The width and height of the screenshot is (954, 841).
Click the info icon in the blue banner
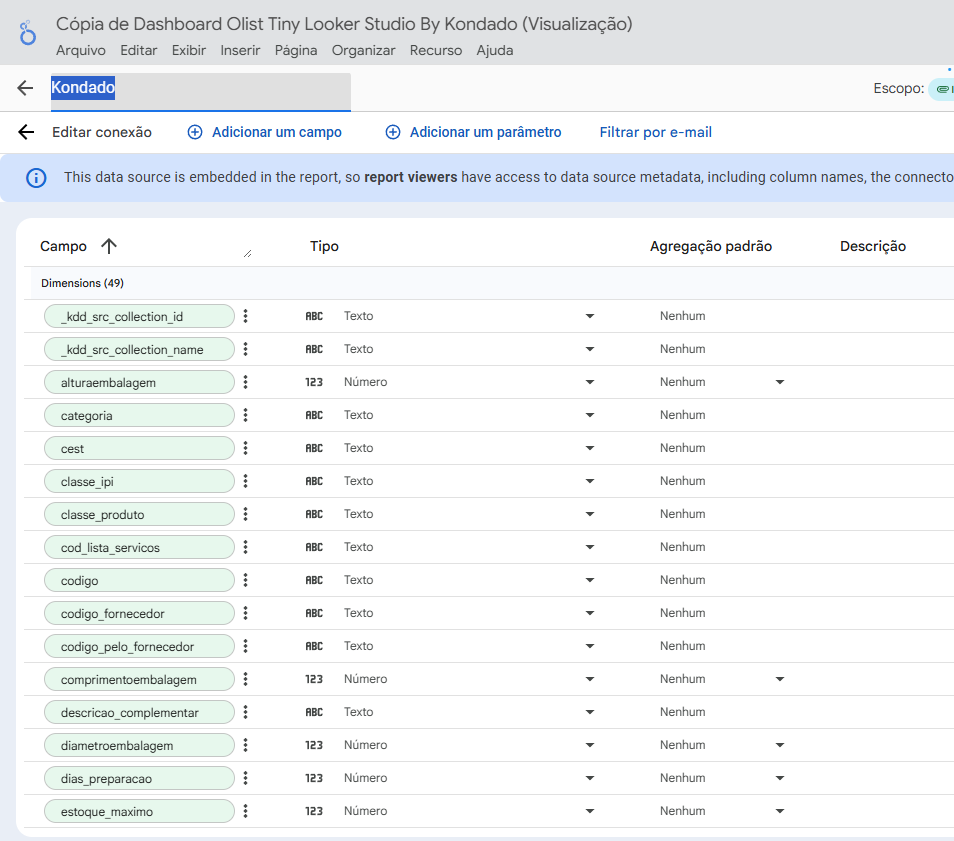36,178
